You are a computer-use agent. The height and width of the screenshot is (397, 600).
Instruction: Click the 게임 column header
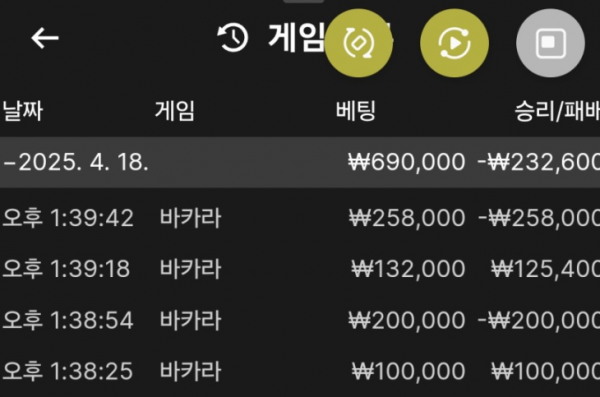coord(175,111)
